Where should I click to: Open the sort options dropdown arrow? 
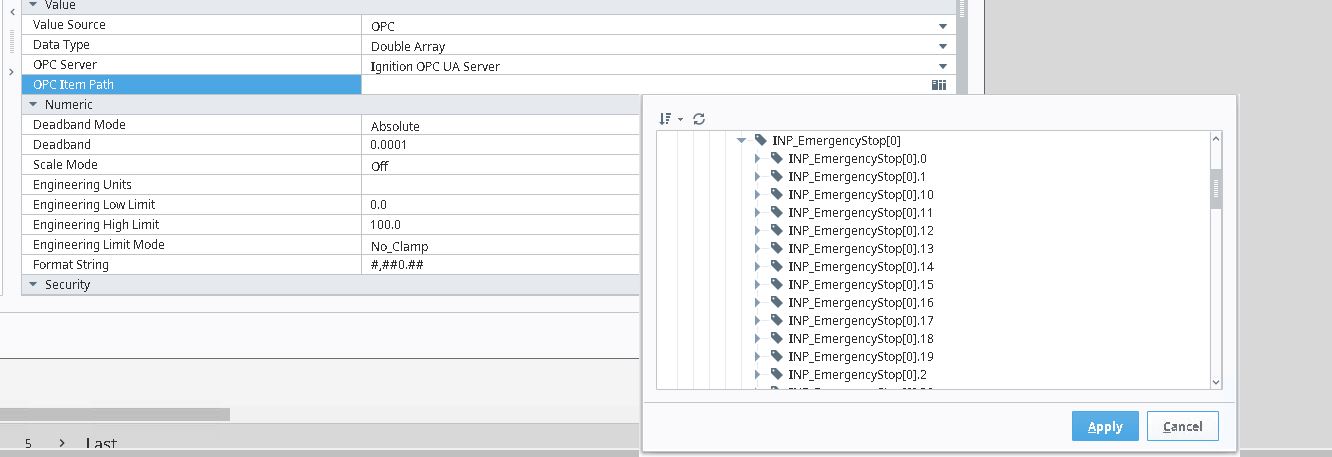coord(680,119)
